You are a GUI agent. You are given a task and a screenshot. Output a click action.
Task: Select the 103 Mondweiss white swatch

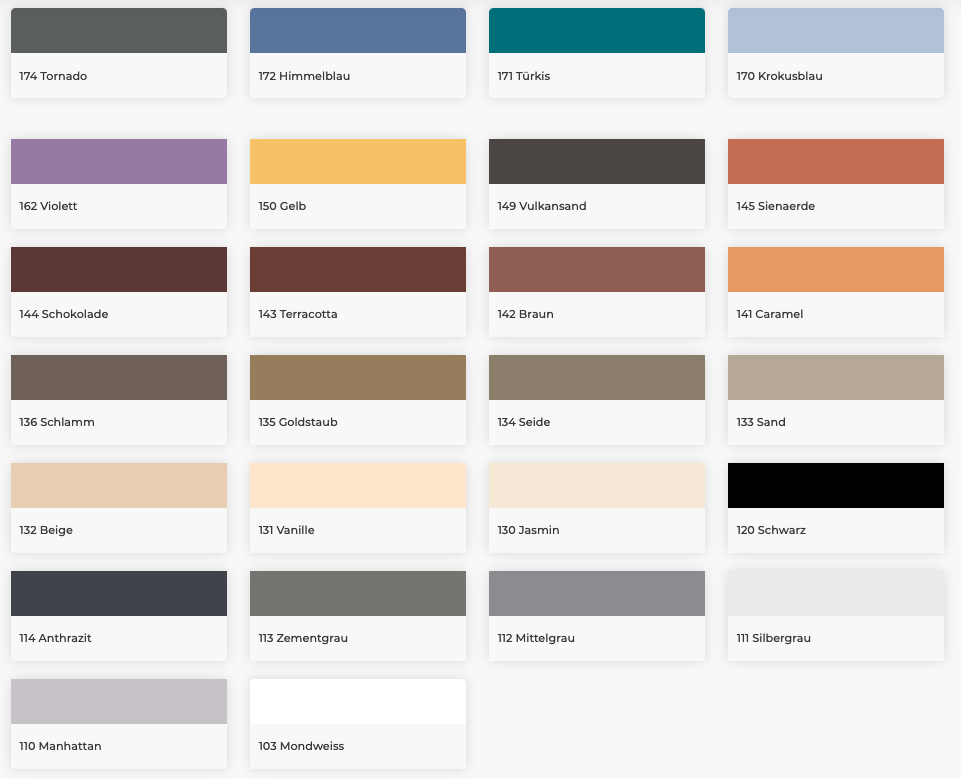pos(357,701)
